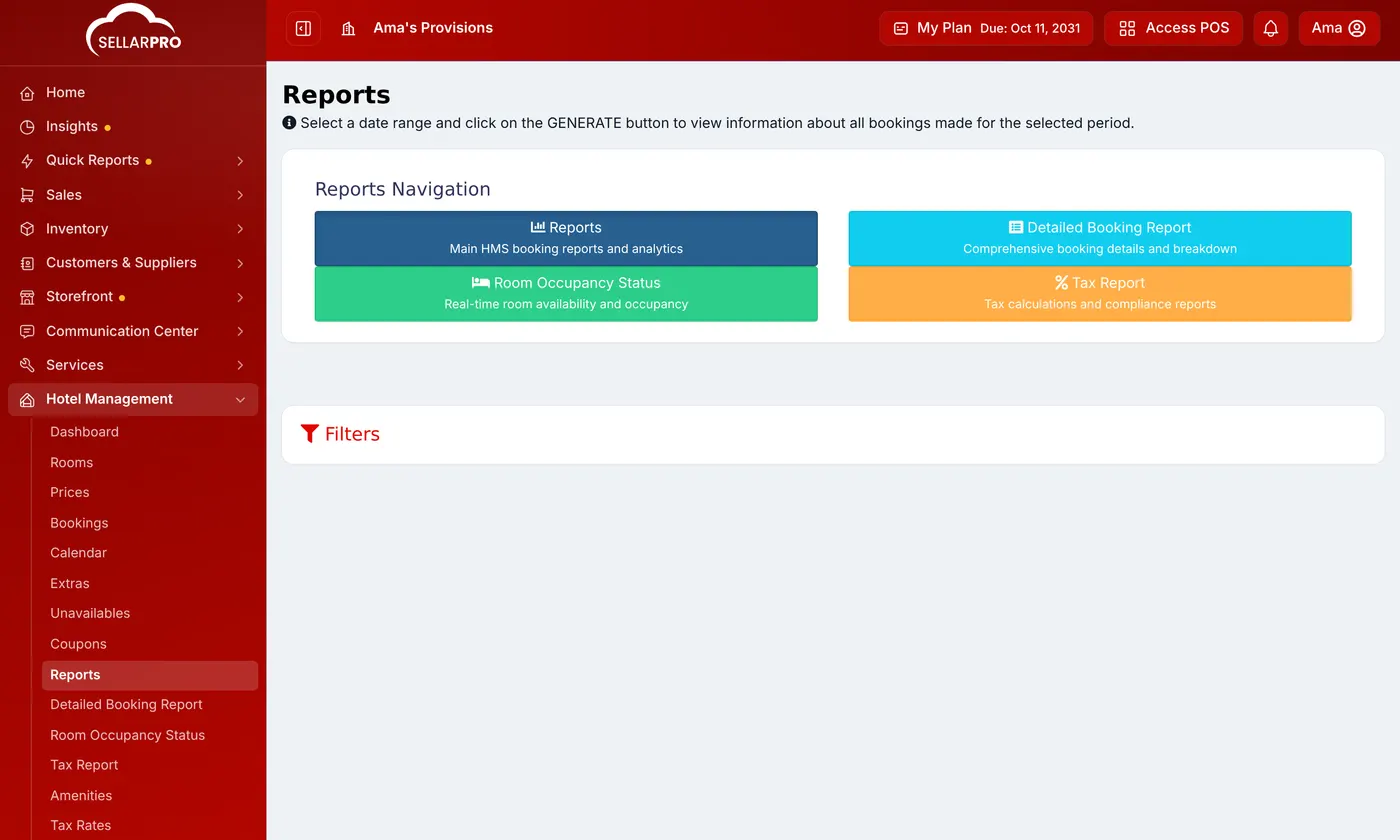The width and height of the screenshot is (1400, 840).
Task: Click the SellarPro cloud logo
Action: click(133, 30)
